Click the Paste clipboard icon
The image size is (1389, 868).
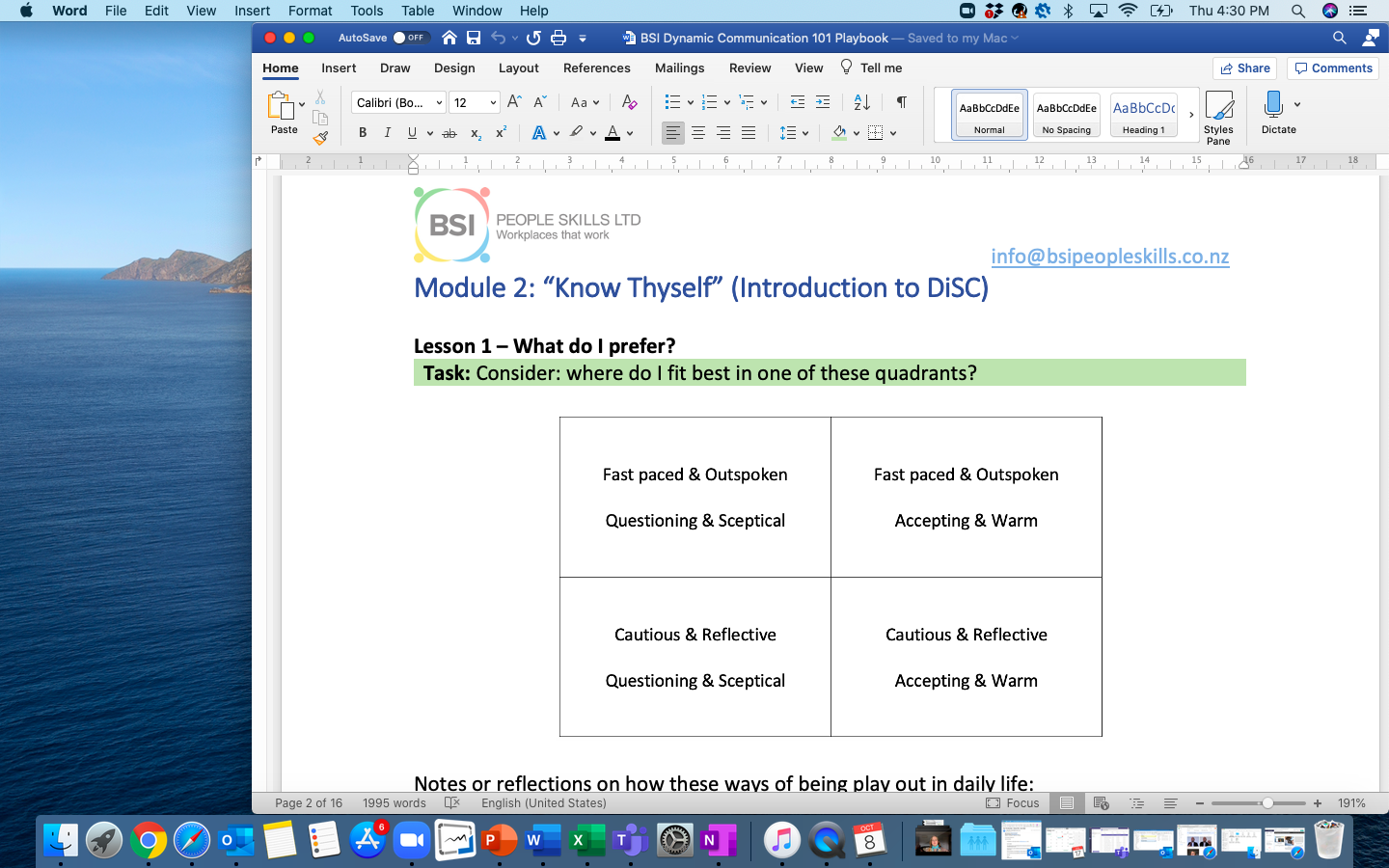coord(281,106)
